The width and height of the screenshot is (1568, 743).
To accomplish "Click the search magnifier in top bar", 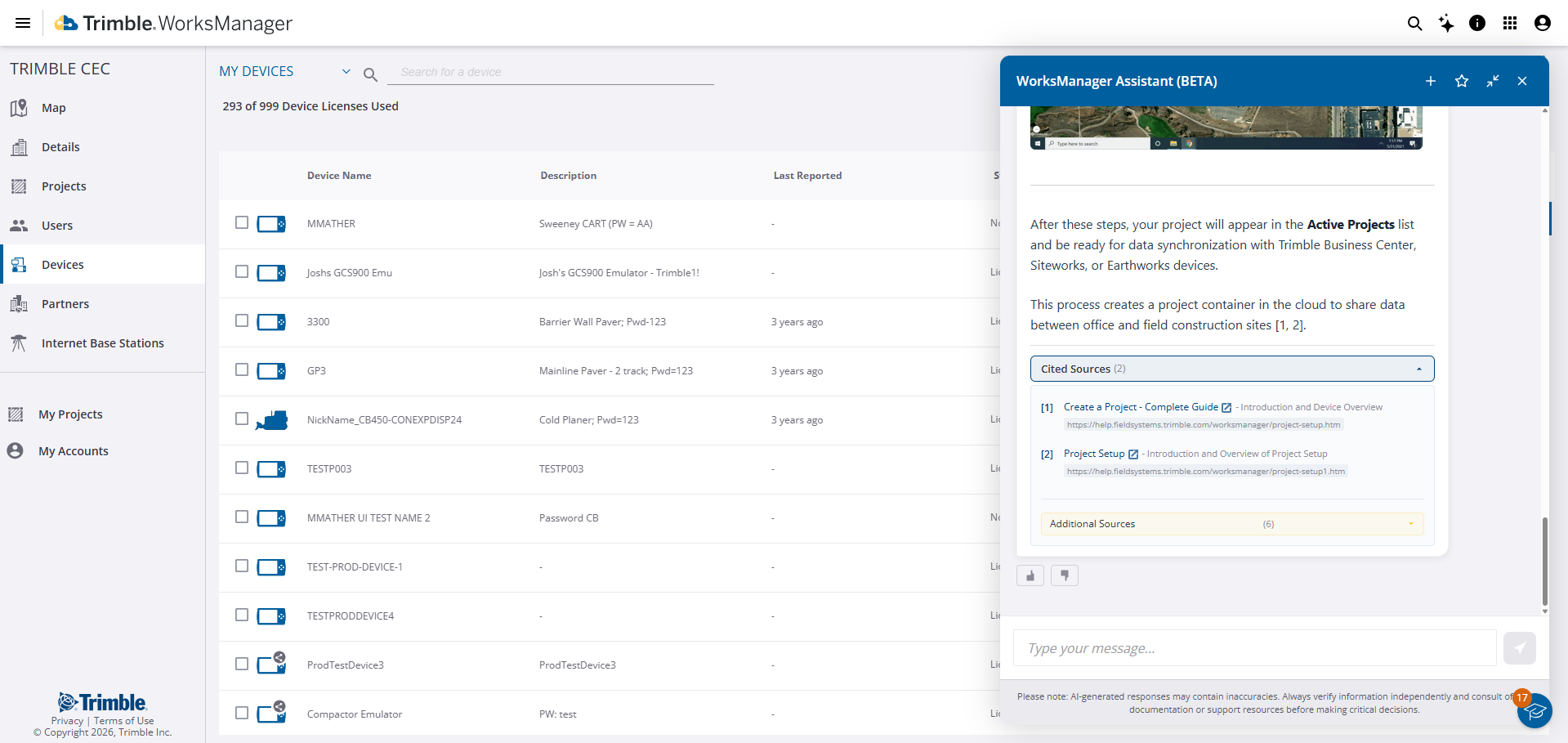I will tap(1415, 23).
